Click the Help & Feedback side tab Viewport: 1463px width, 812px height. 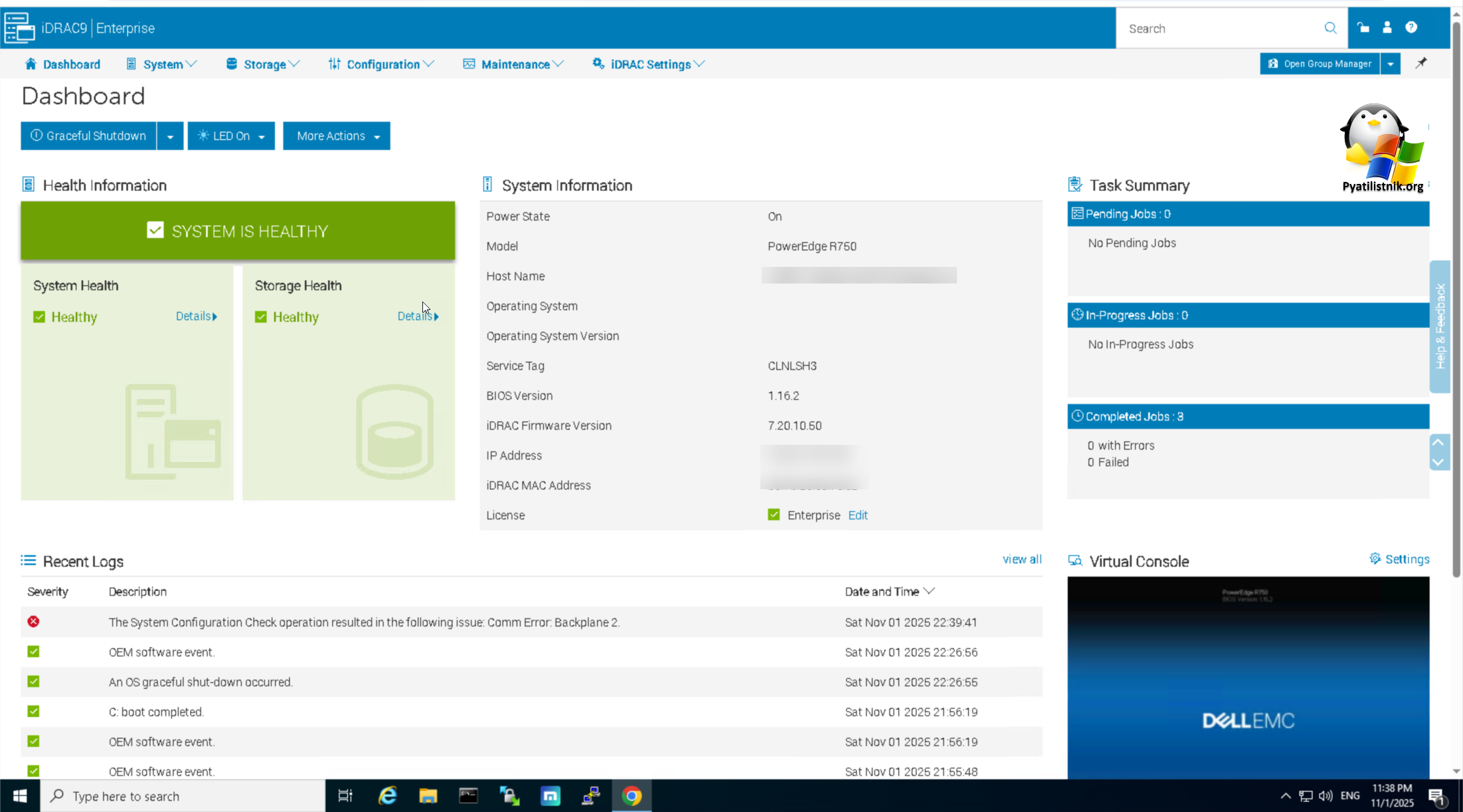[1440, 327]
